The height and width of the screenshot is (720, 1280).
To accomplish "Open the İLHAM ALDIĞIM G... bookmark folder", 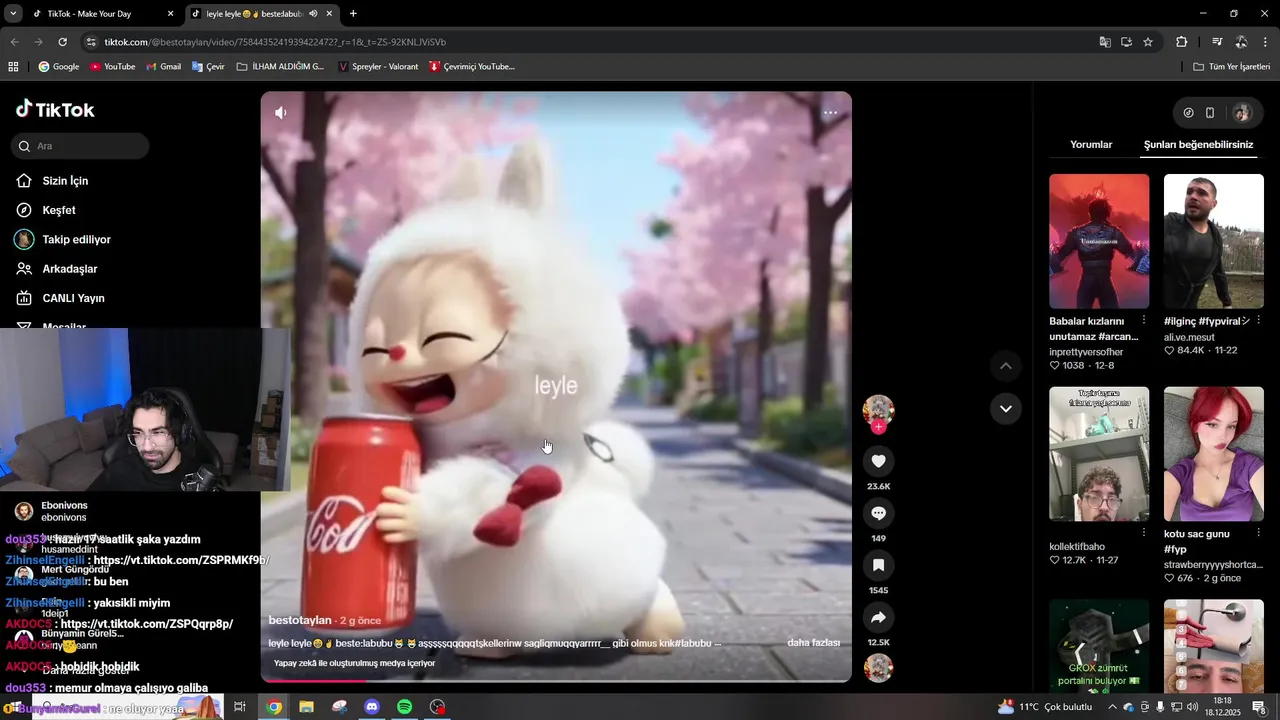I will click(280, 66).
